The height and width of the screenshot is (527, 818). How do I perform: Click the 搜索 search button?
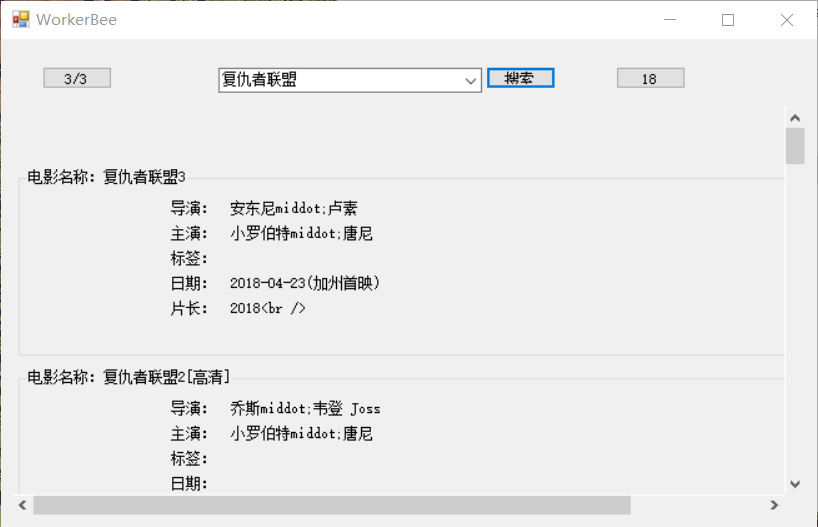521,78
